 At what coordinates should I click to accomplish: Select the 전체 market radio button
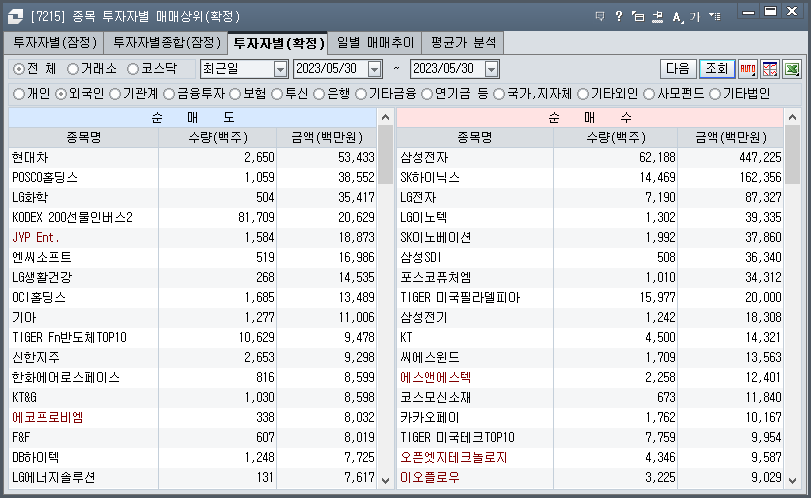[x=19, y=69]
